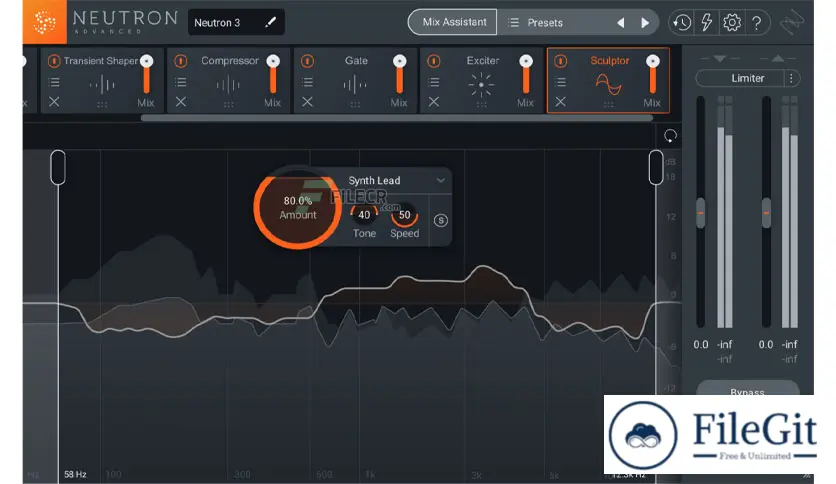This screenshot has height=484, width=836.
Task: Toggle Compressor power button
Action: 181,61
